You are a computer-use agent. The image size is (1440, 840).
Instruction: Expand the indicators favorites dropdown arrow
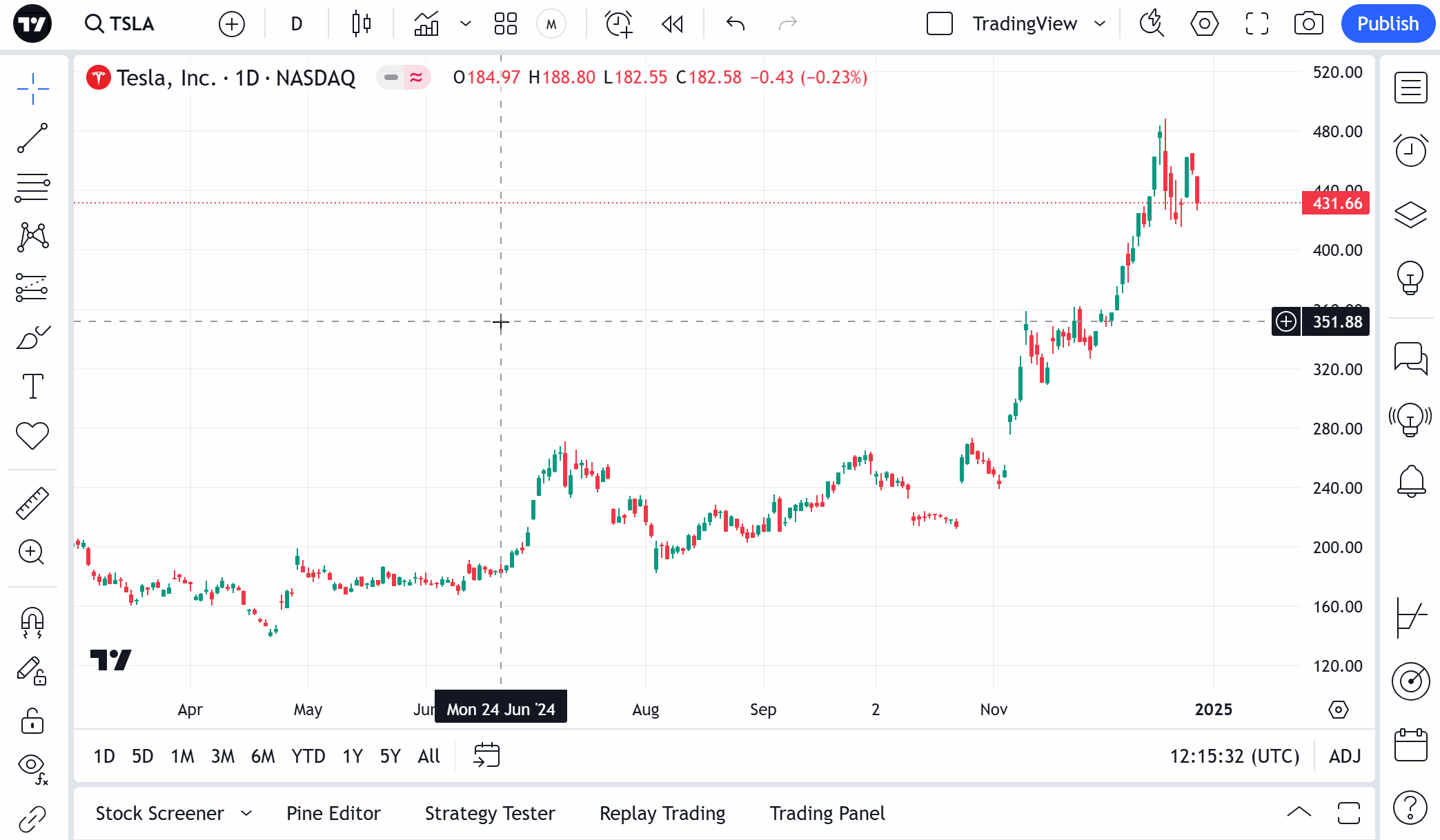[466, 24]
